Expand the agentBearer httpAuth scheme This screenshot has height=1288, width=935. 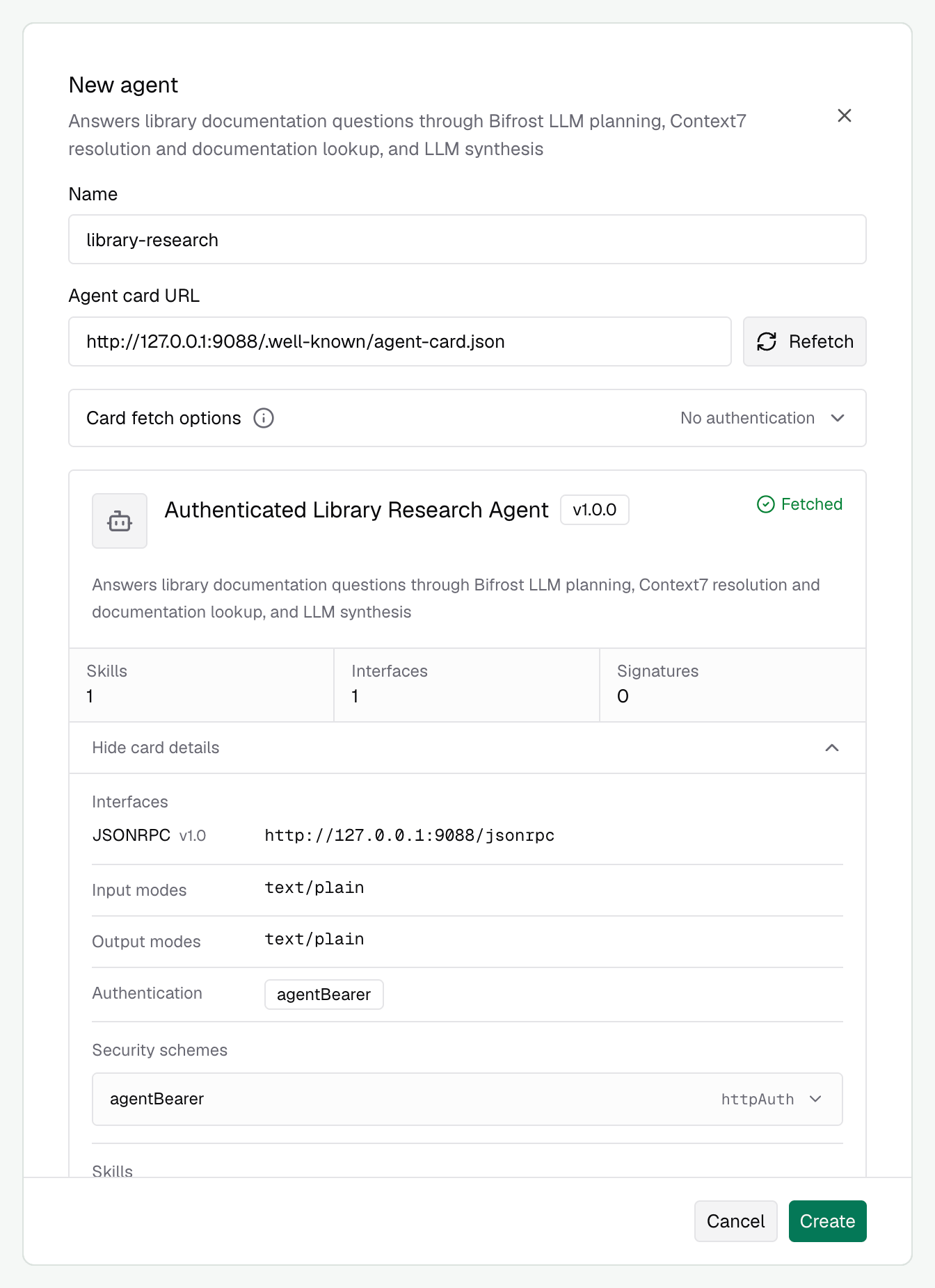[x=467, y=1099]
